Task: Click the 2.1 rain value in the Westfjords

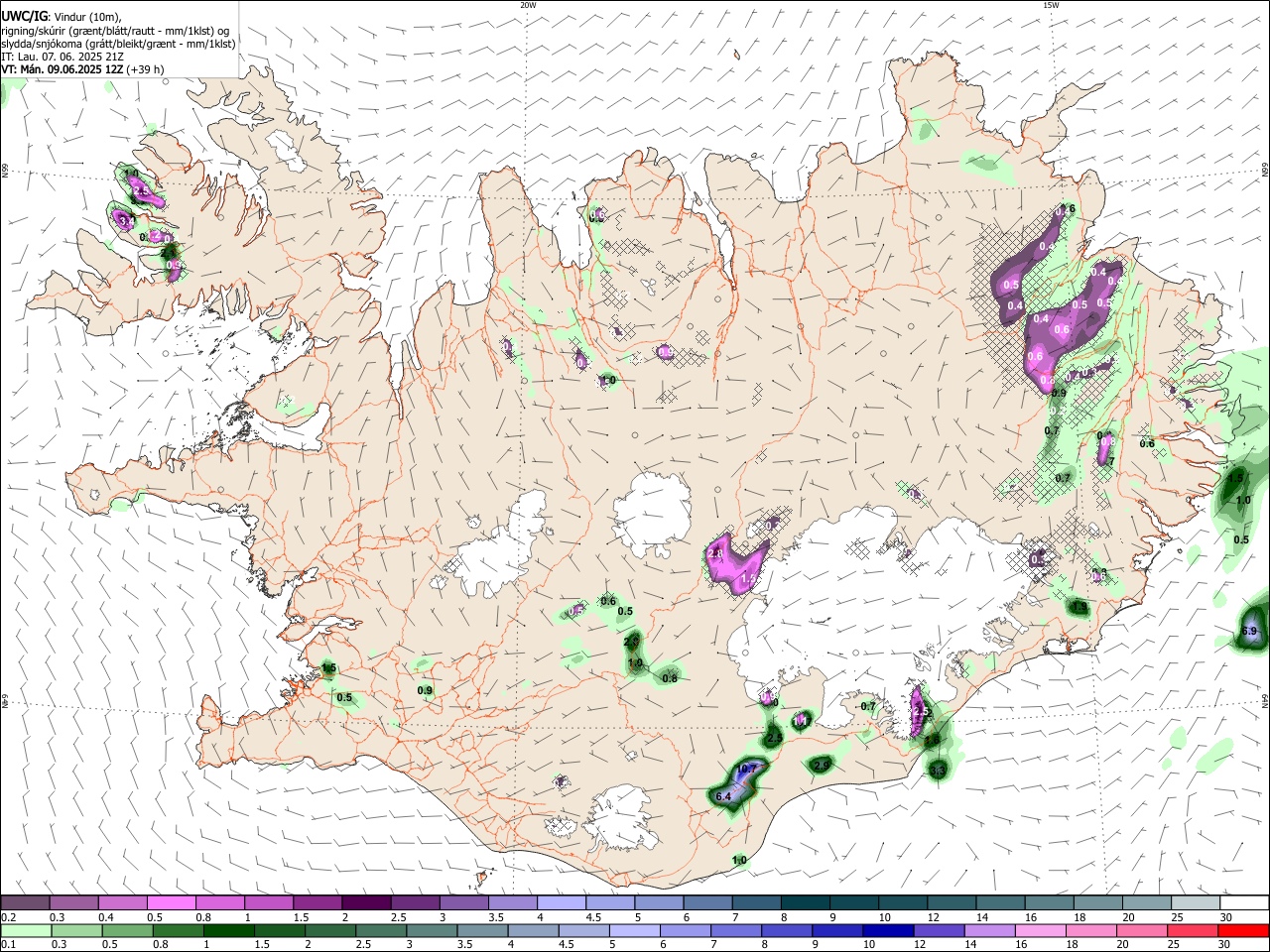Action: click(x=167, y=253)
